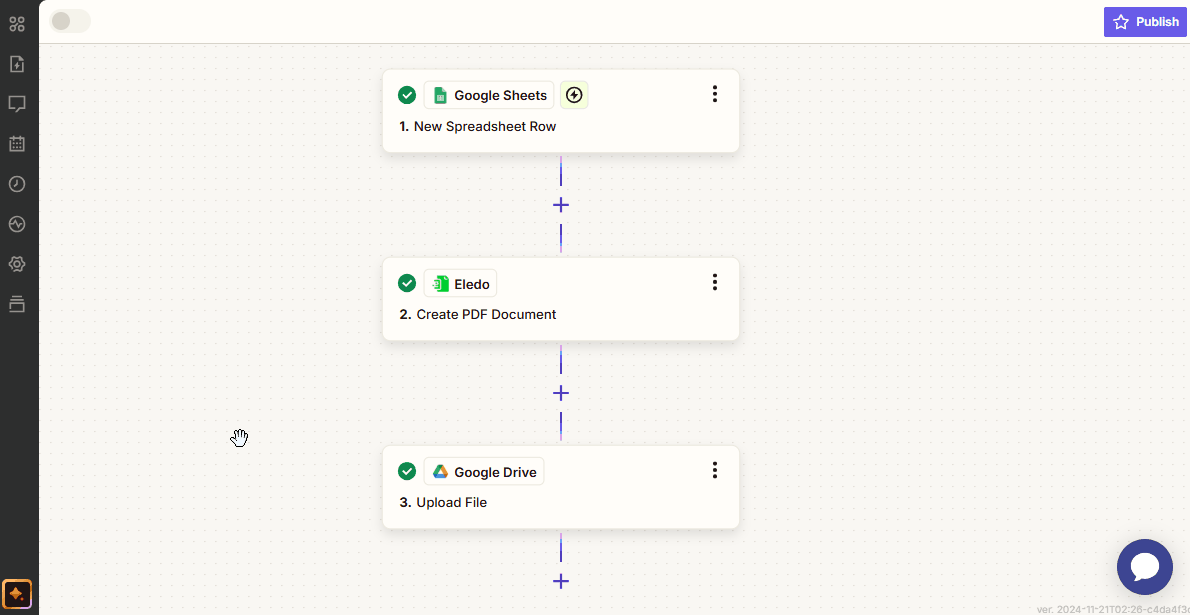Screen dimensions: 1190x615
Task: Open the notes comment icon in sidebar
Action: click(x=17, y=104)
